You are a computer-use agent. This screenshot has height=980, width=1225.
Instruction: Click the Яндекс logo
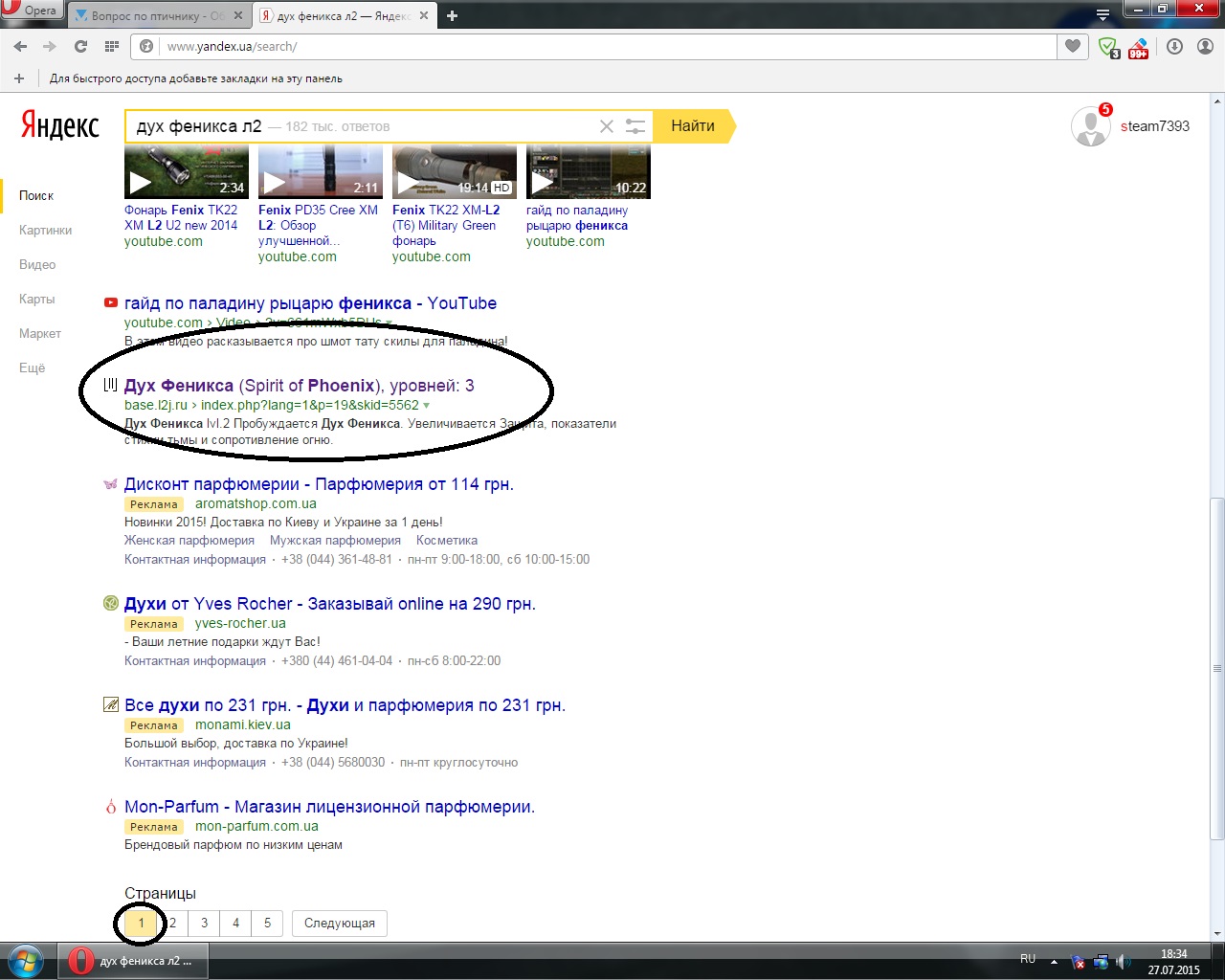(x=60, y=125)
